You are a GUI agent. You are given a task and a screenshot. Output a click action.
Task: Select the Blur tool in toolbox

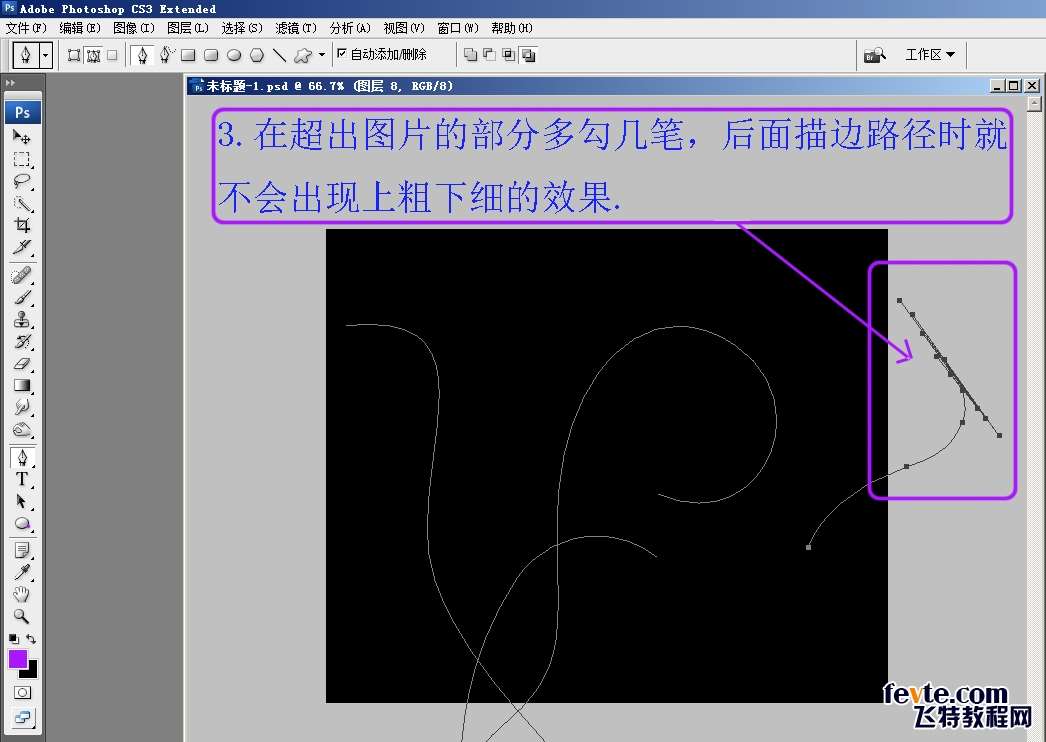point(22,408)
